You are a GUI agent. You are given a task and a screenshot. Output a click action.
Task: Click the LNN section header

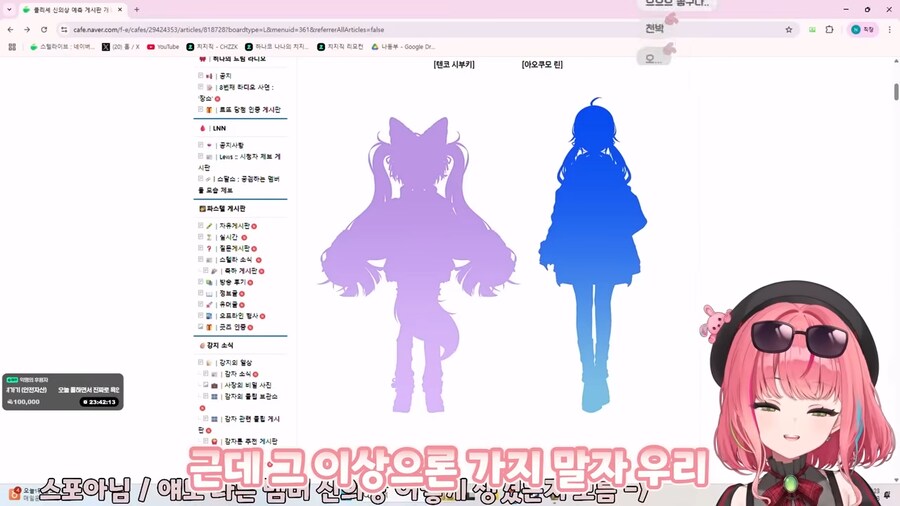click(x=219, y=129)
